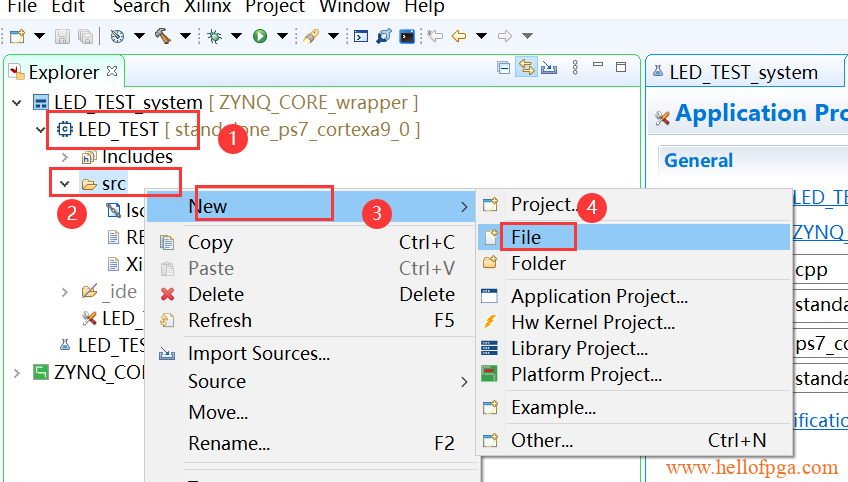Open the Window menu

[x=354, y=6]
